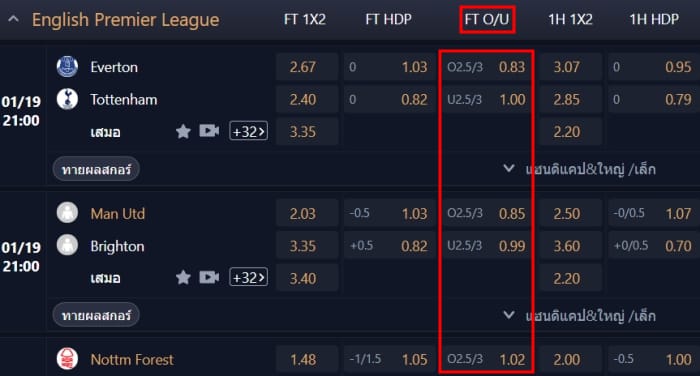Expand handicap & over/under for Man Utd match

pyautogui.click(x=580, y=316)
